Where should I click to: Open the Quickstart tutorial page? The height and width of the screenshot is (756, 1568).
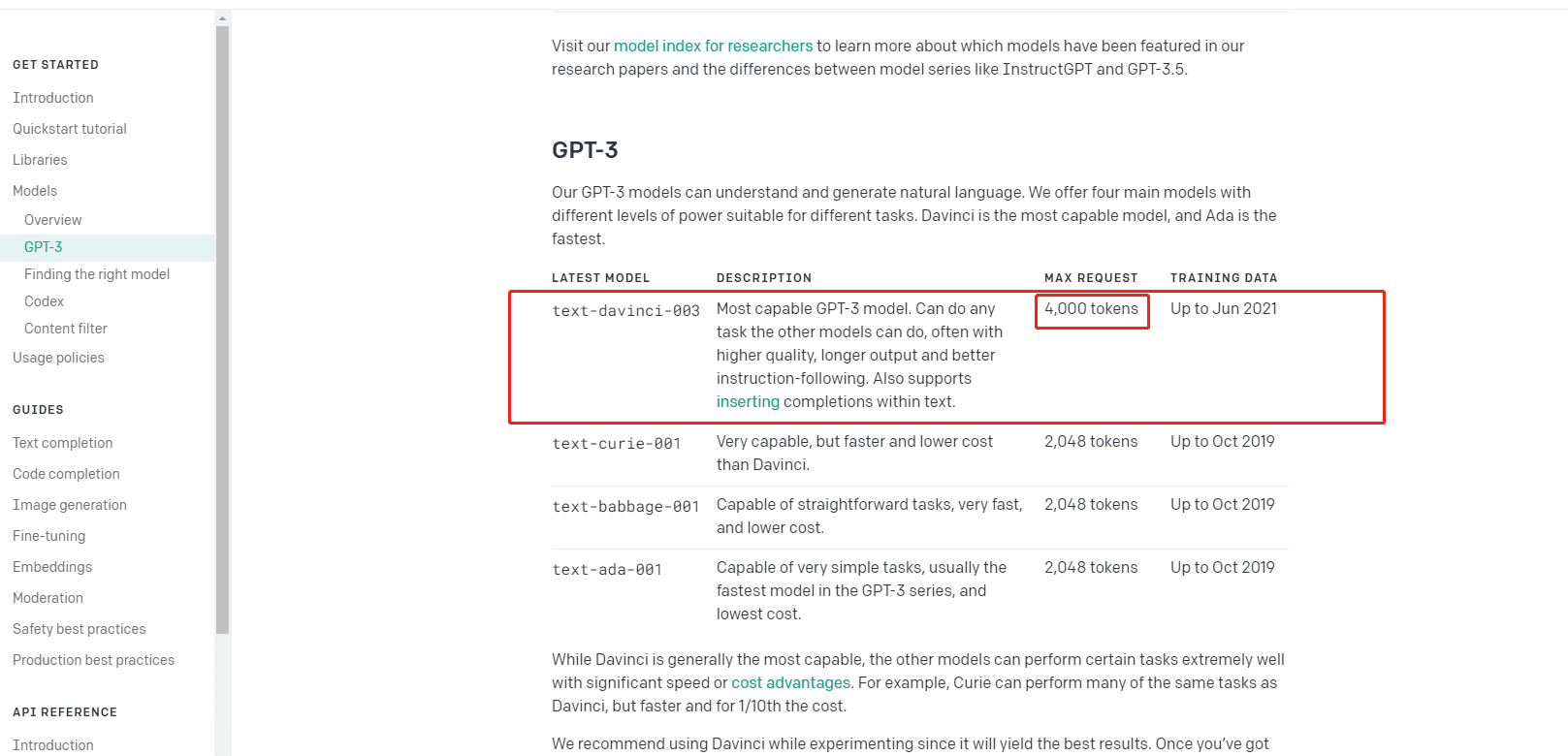coord(69,128)
